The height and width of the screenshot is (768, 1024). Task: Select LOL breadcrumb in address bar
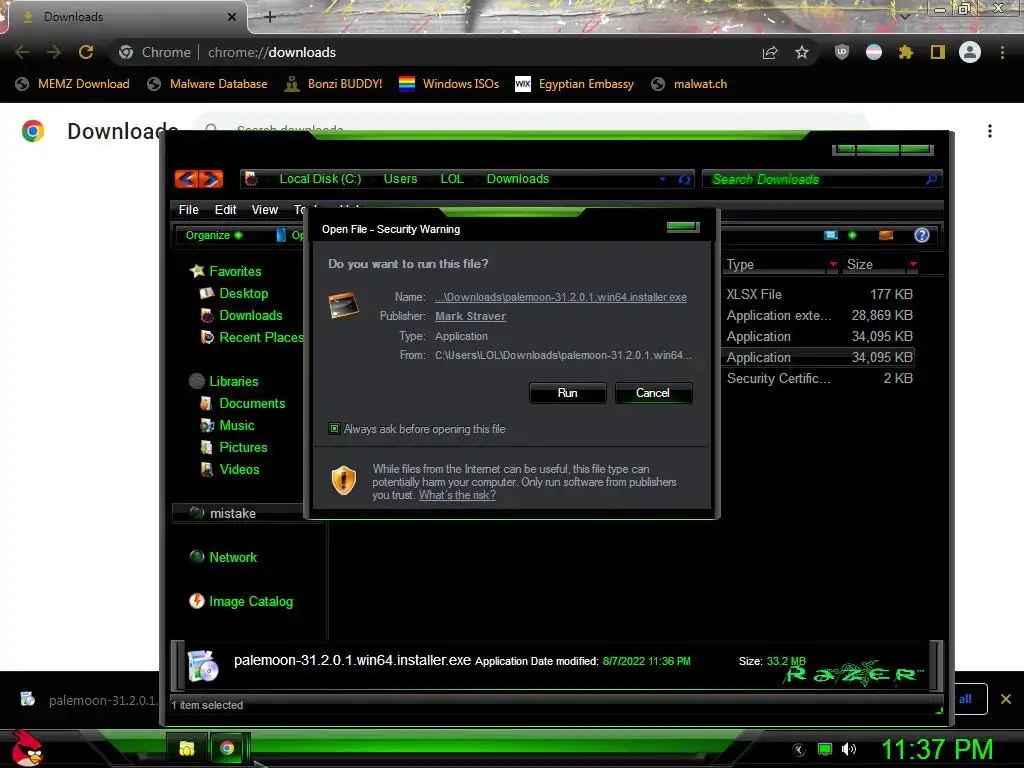(452, 179)
